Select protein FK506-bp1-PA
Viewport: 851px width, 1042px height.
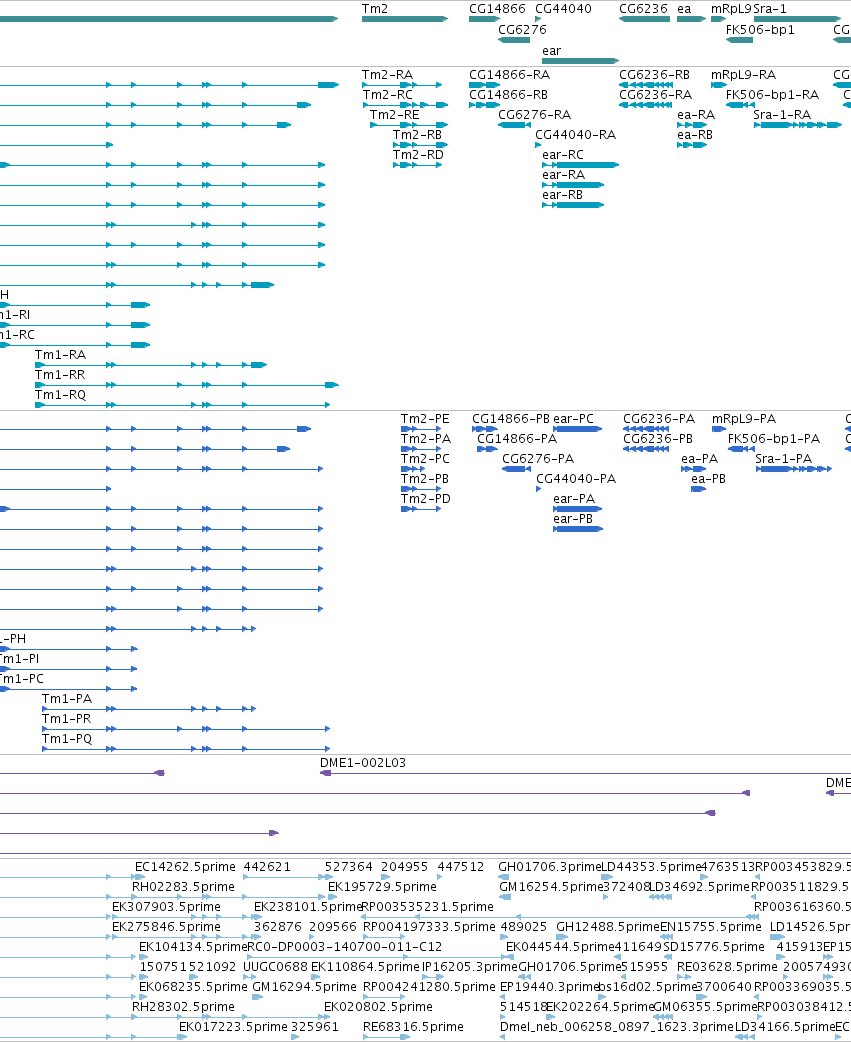(740, 449)
